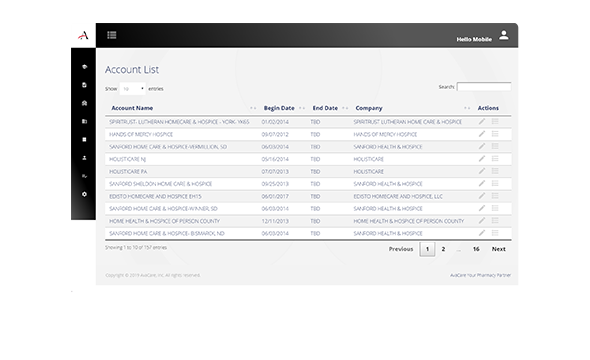Click AvaCare Your Pharmacy Partner footer link
The height and width of the screenshot is (360, 590).
pos(481,275)
